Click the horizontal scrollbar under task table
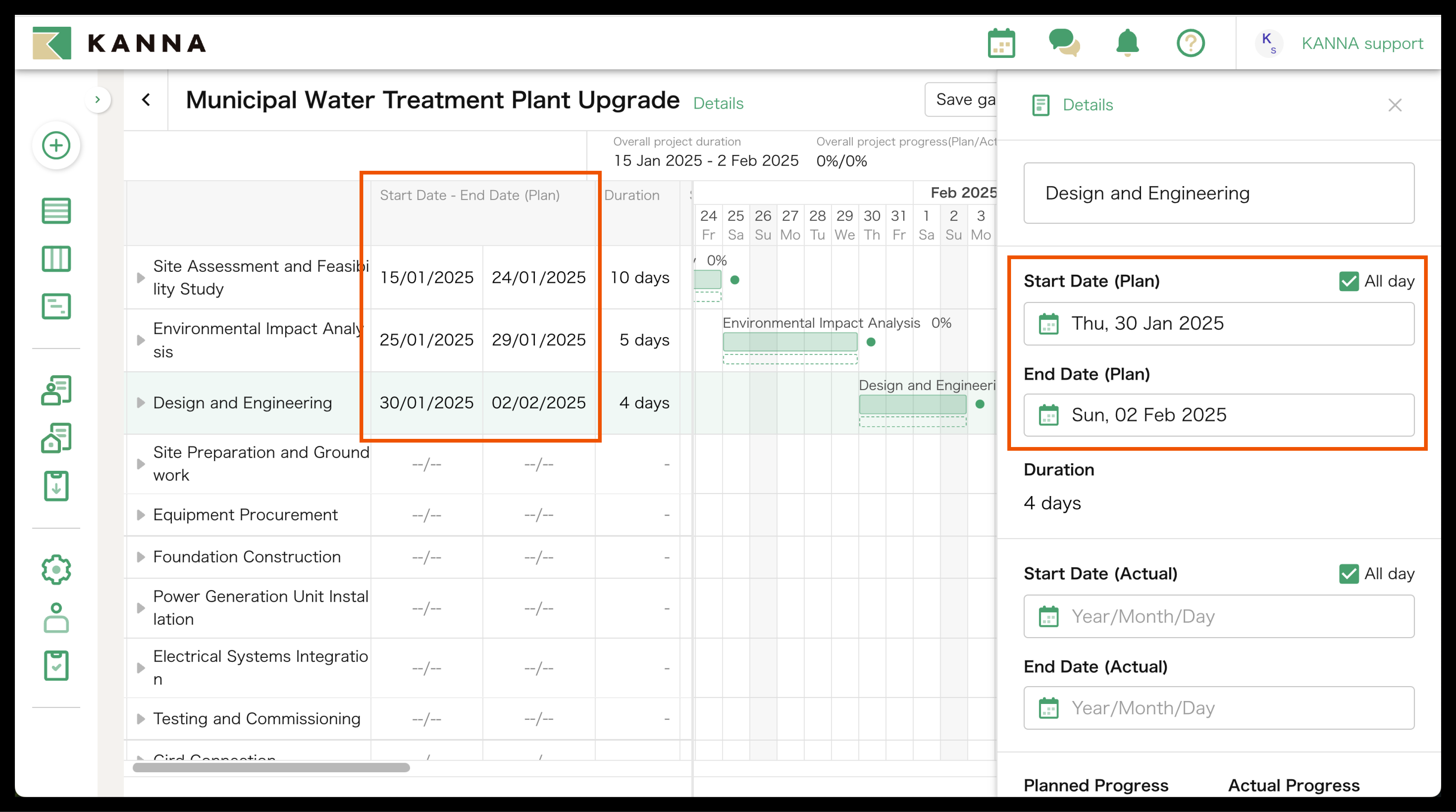Viewport: 1456px width, 812px height. 271,767
